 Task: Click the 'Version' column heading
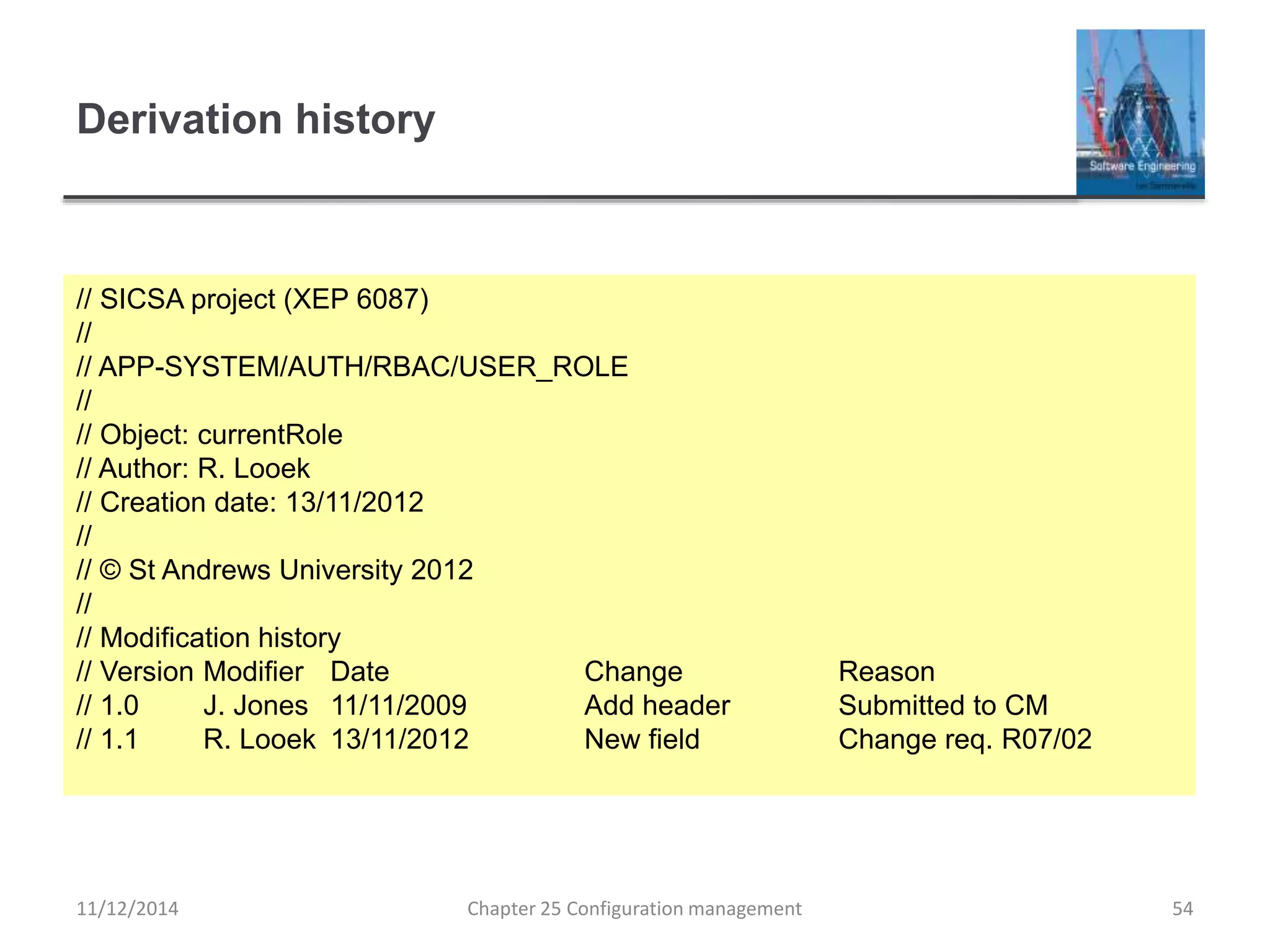tap(147, 672)
